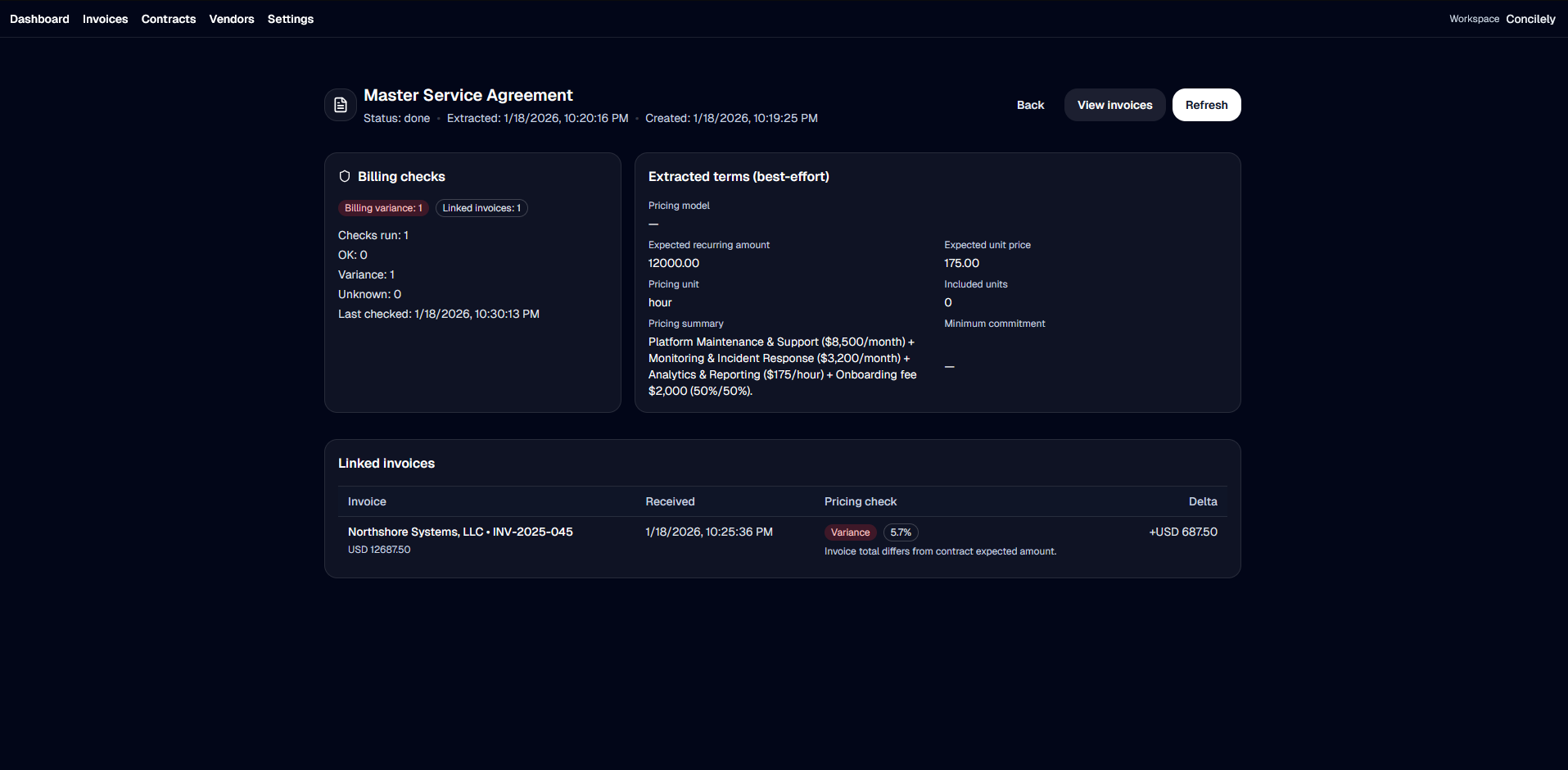The width and height of the screenshot is (1568, 770).
Task: Click the Pricing check column header
Action: tap(860, 500)
